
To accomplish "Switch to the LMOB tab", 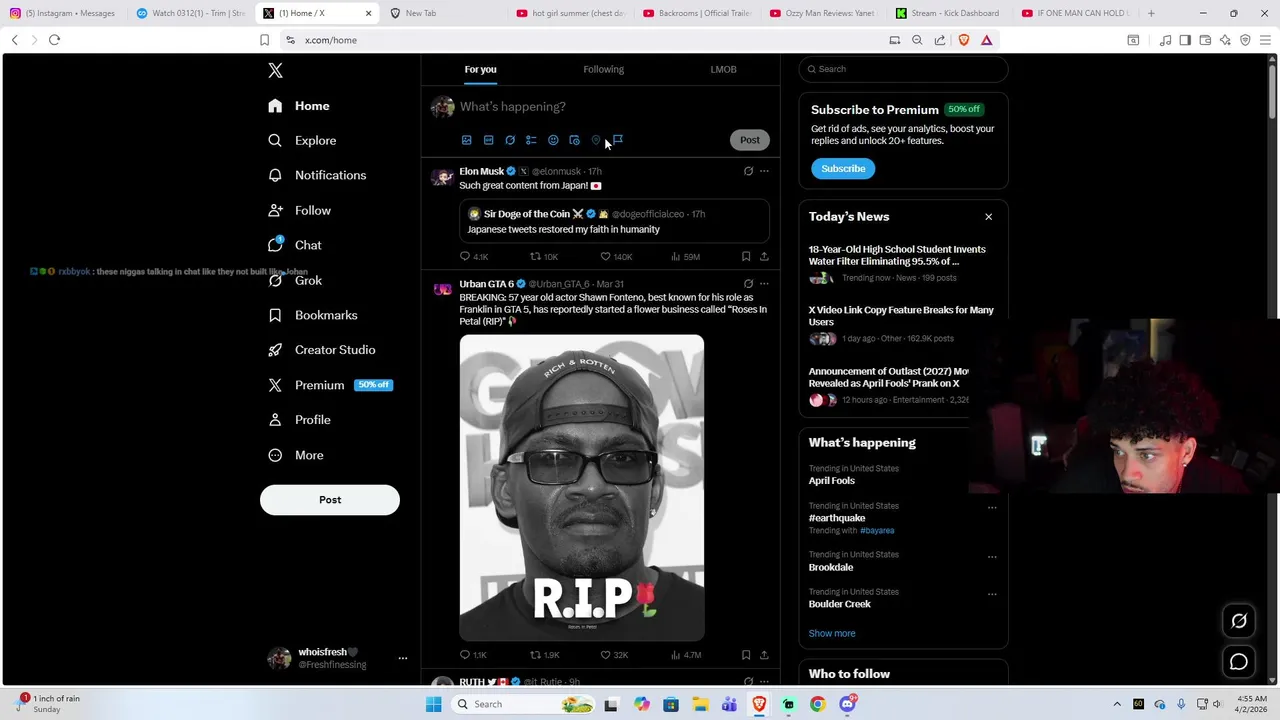I will (x=723, y=69).
